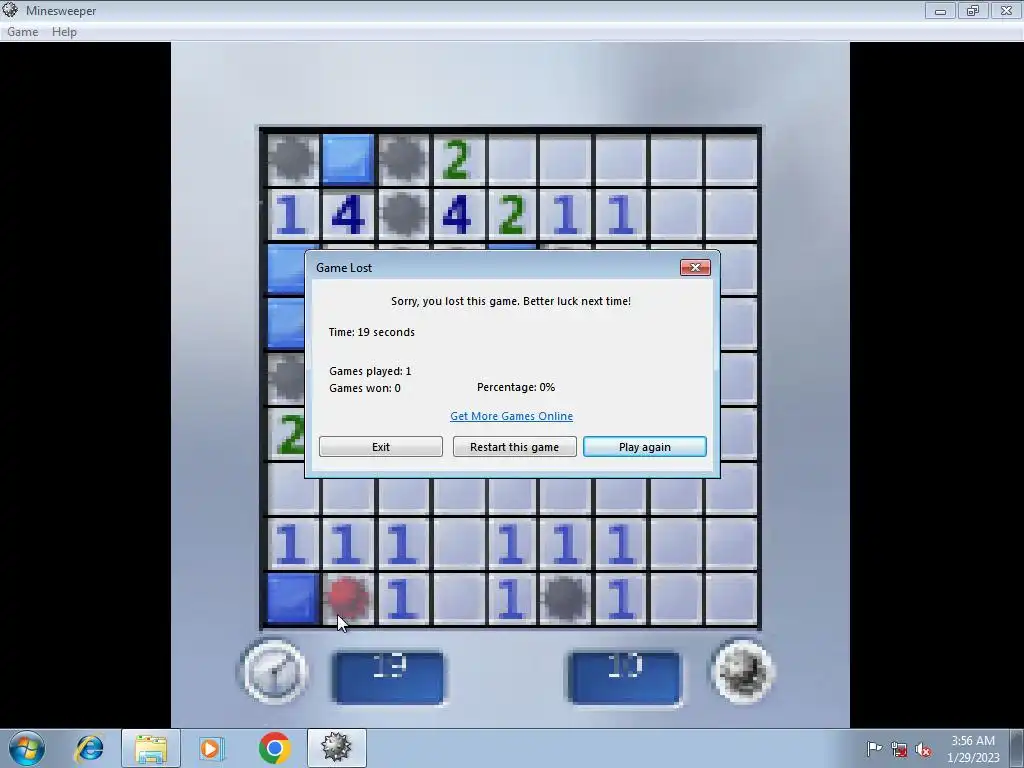
Task: Launch Internet Explorer from the taskbar
Action: point(89,748)
